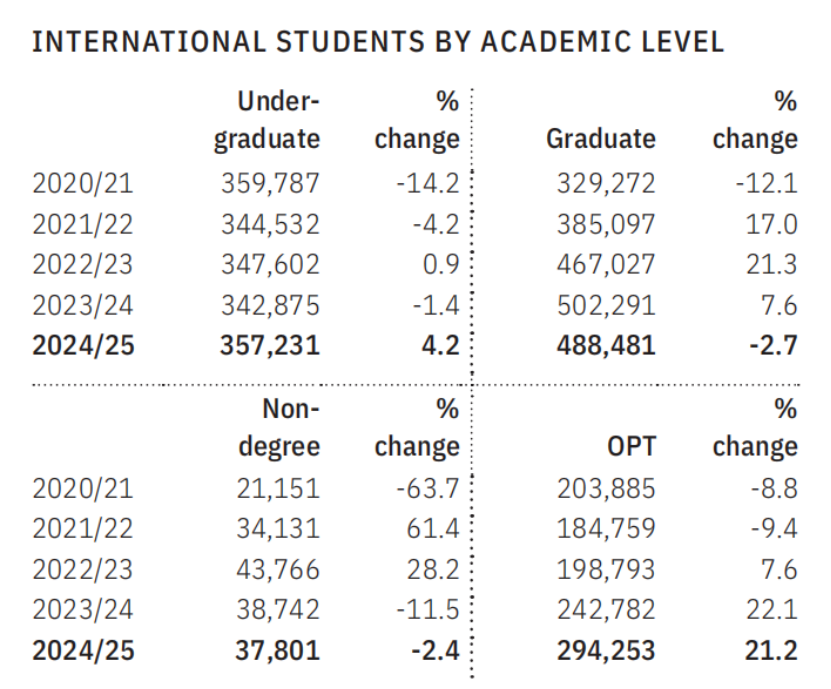Select the OPT figure 294,253
The height and width of the screenshot is (689, 831).
(x=606, y=651)
